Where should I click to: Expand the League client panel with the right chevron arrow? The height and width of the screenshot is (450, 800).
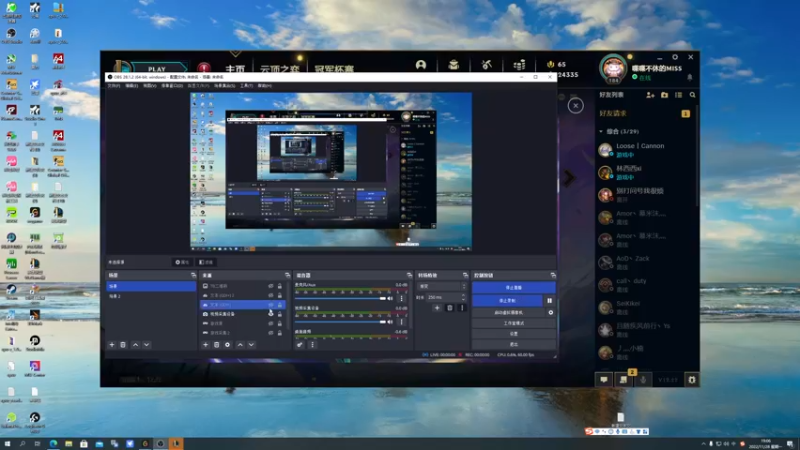569,178
